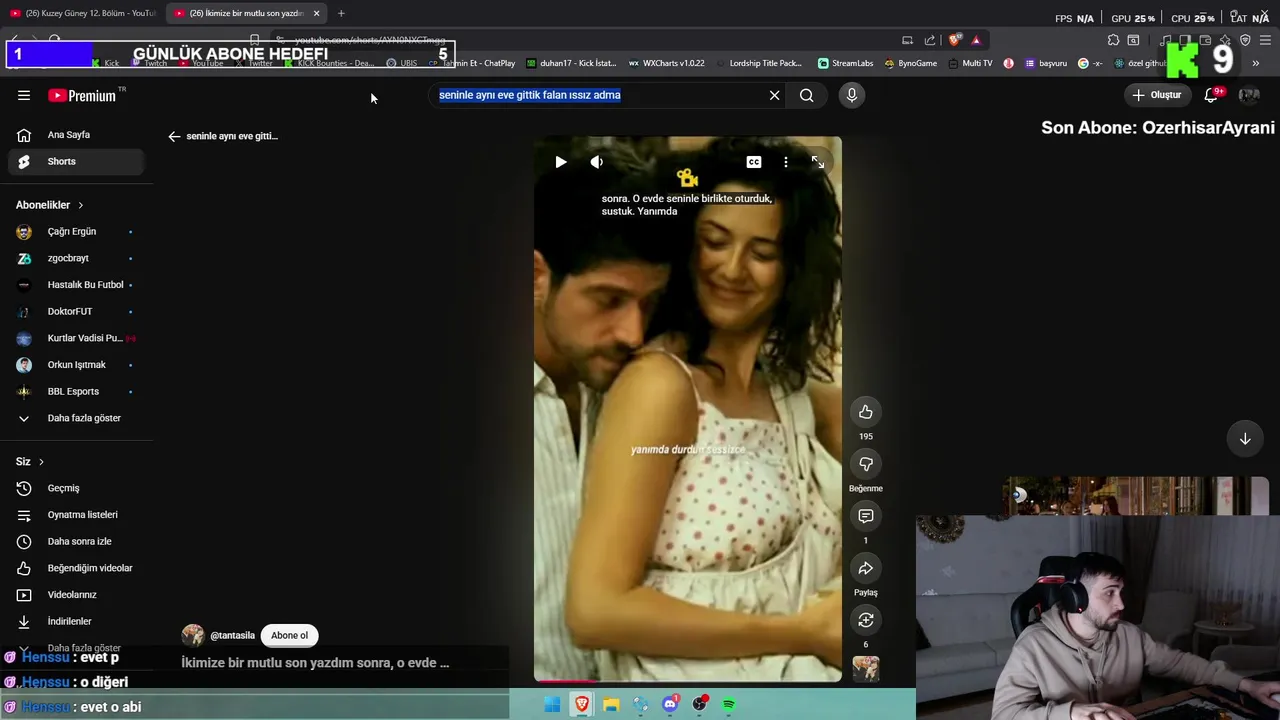Share the Short via Paylaş

coord(866,568)
